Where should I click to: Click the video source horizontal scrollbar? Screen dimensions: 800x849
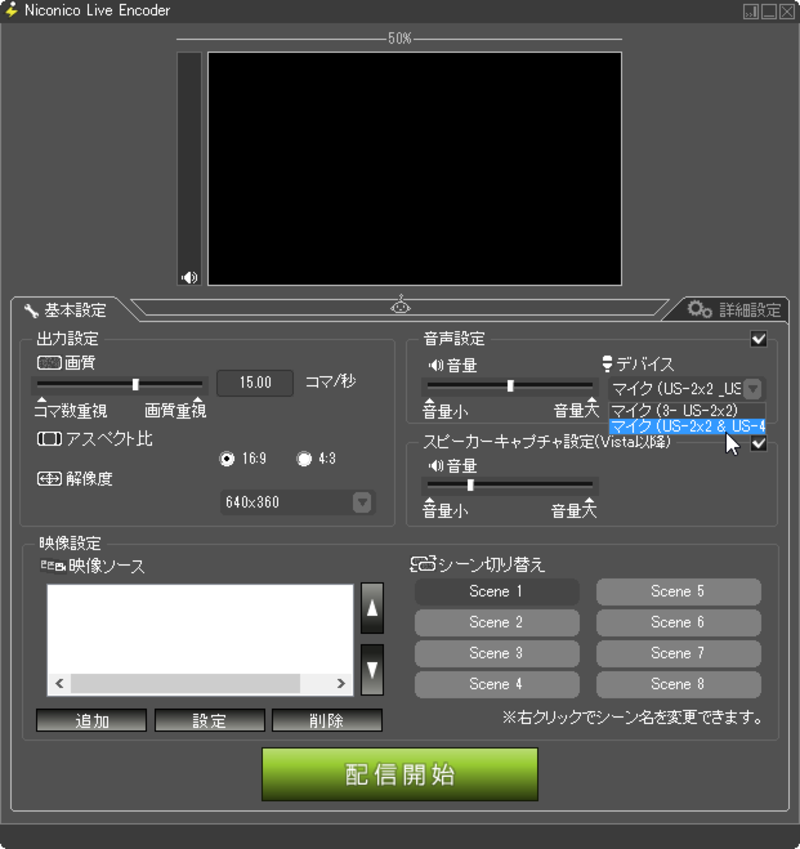185,683
